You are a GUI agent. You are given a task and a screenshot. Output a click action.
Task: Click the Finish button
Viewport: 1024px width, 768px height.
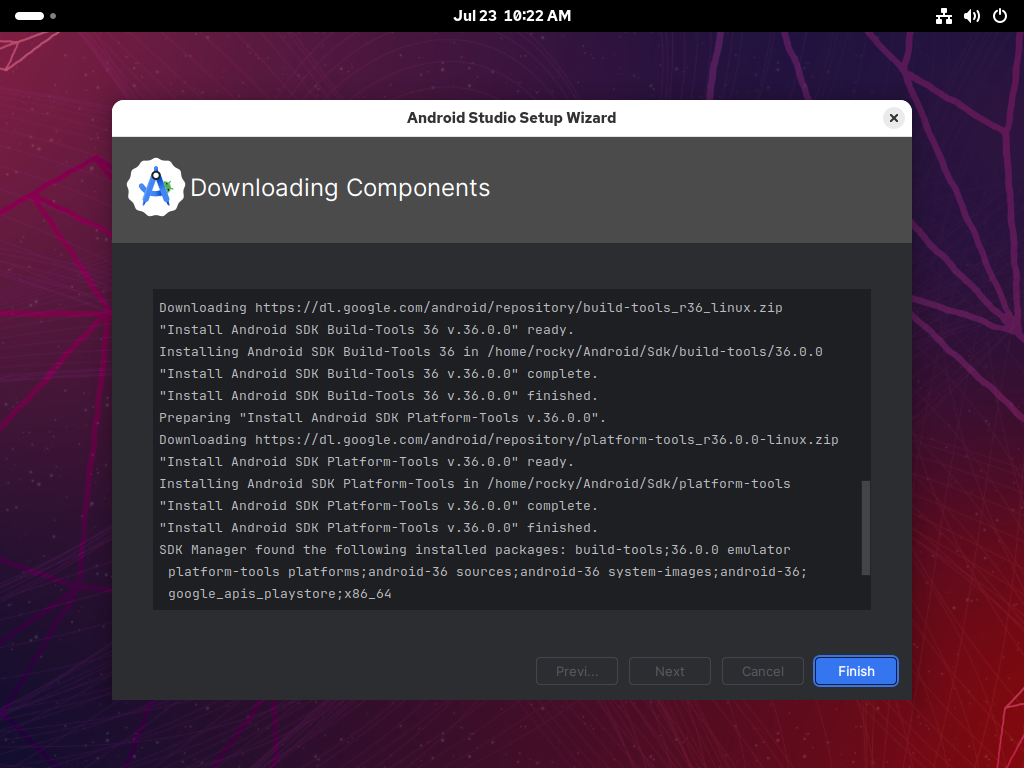click(x=856, y=671)
